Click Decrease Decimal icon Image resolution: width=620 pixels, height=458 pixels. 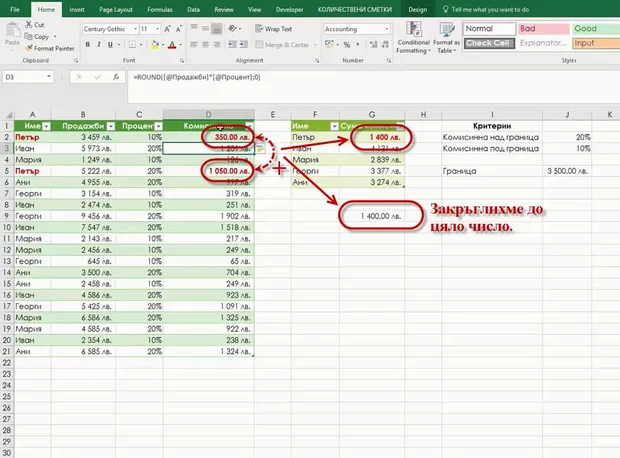pos(385,45)
